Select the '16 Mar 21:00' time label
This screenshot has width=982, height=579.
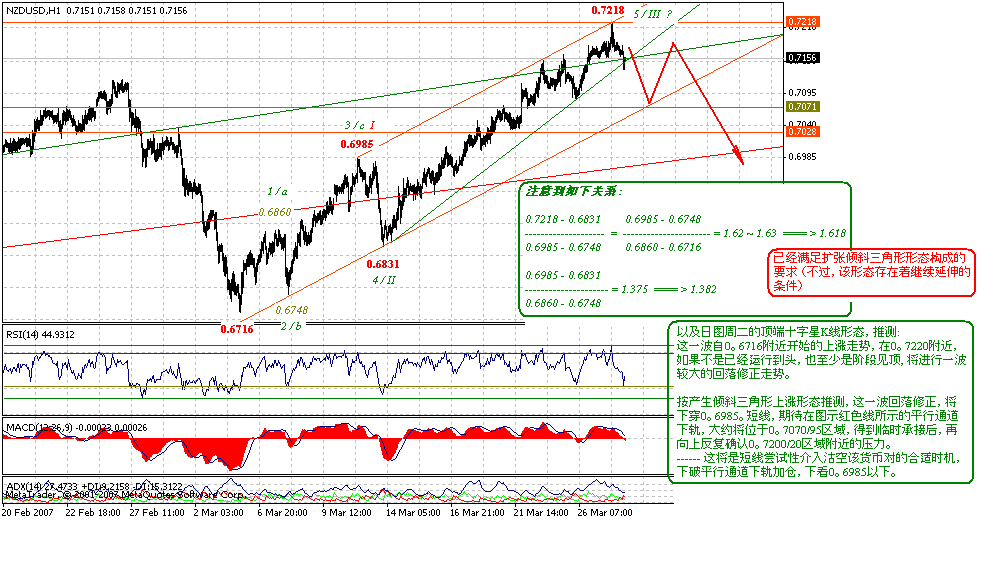(477, 512)
